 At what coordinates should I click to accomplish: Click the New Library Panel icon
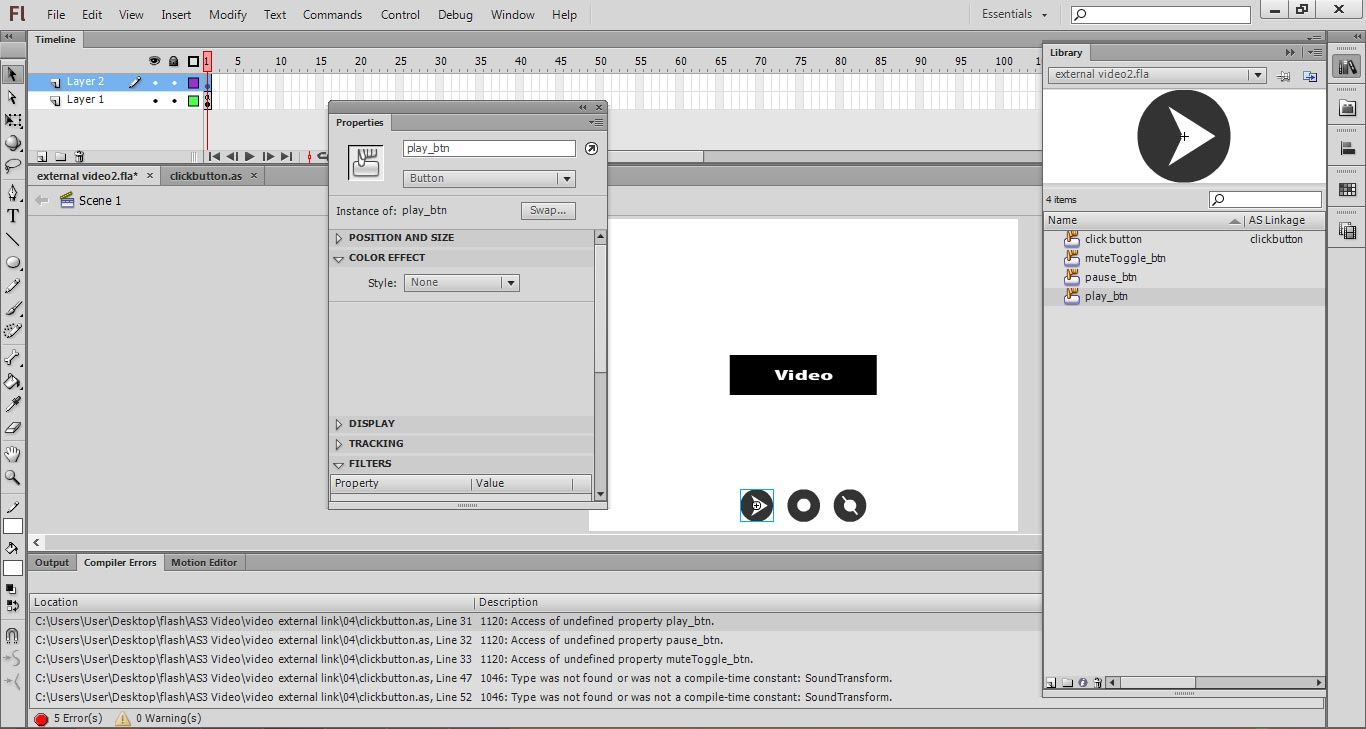[x=1310, y=75]
